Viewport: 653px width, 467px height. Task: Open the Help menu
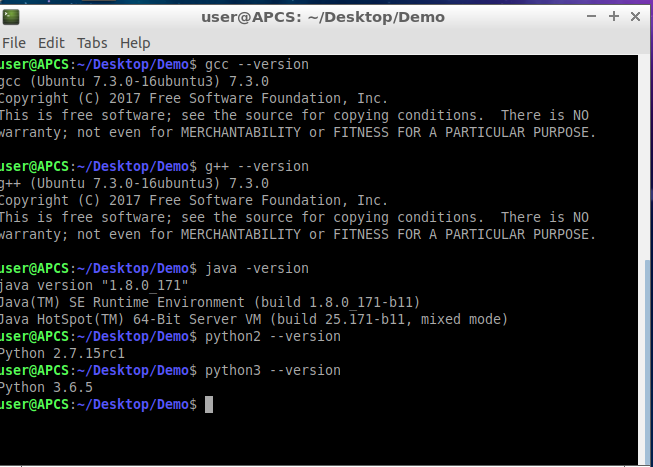[135, 43]
